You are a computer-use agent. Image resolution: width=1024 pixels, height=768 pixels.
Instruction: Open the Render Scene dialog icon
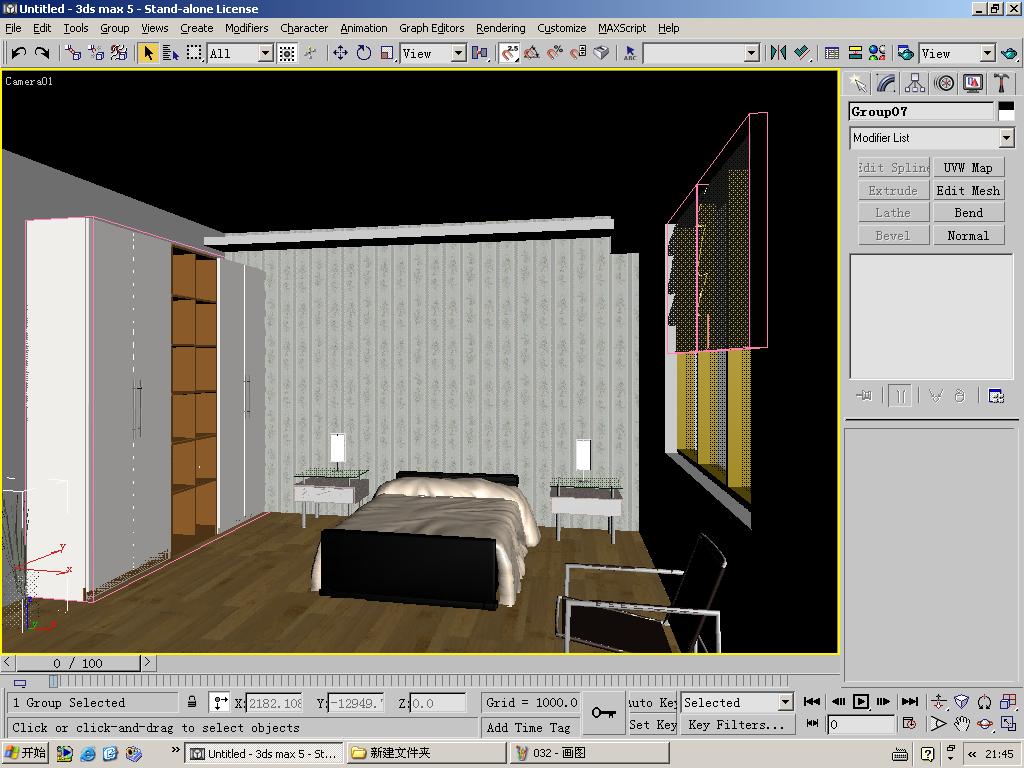905,53
